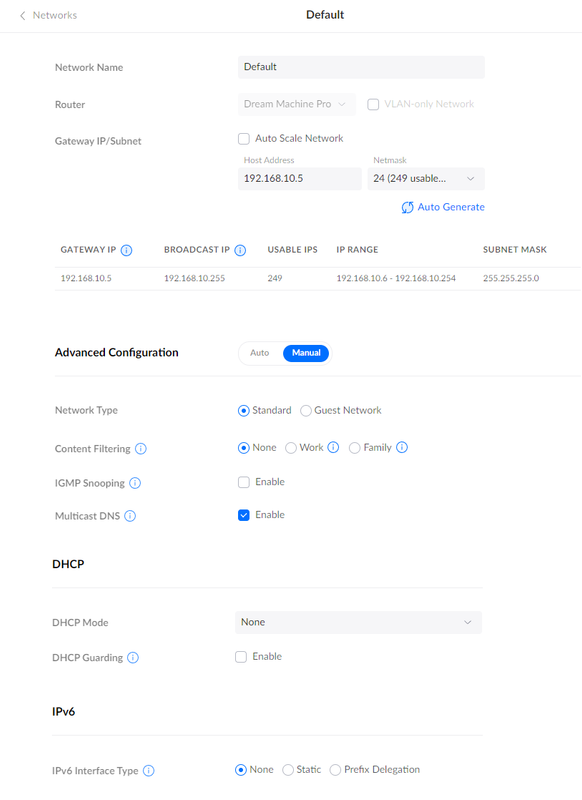Click the back chevron beside Networks
Viewport: 582px width, 800px height.
click(x=22, y=16)
